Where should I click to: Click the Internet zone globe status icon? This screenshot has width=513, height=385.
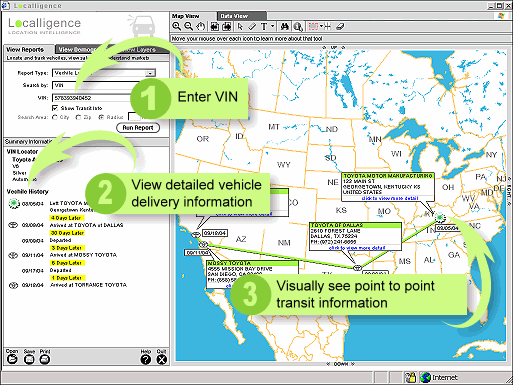click(425, 377)
